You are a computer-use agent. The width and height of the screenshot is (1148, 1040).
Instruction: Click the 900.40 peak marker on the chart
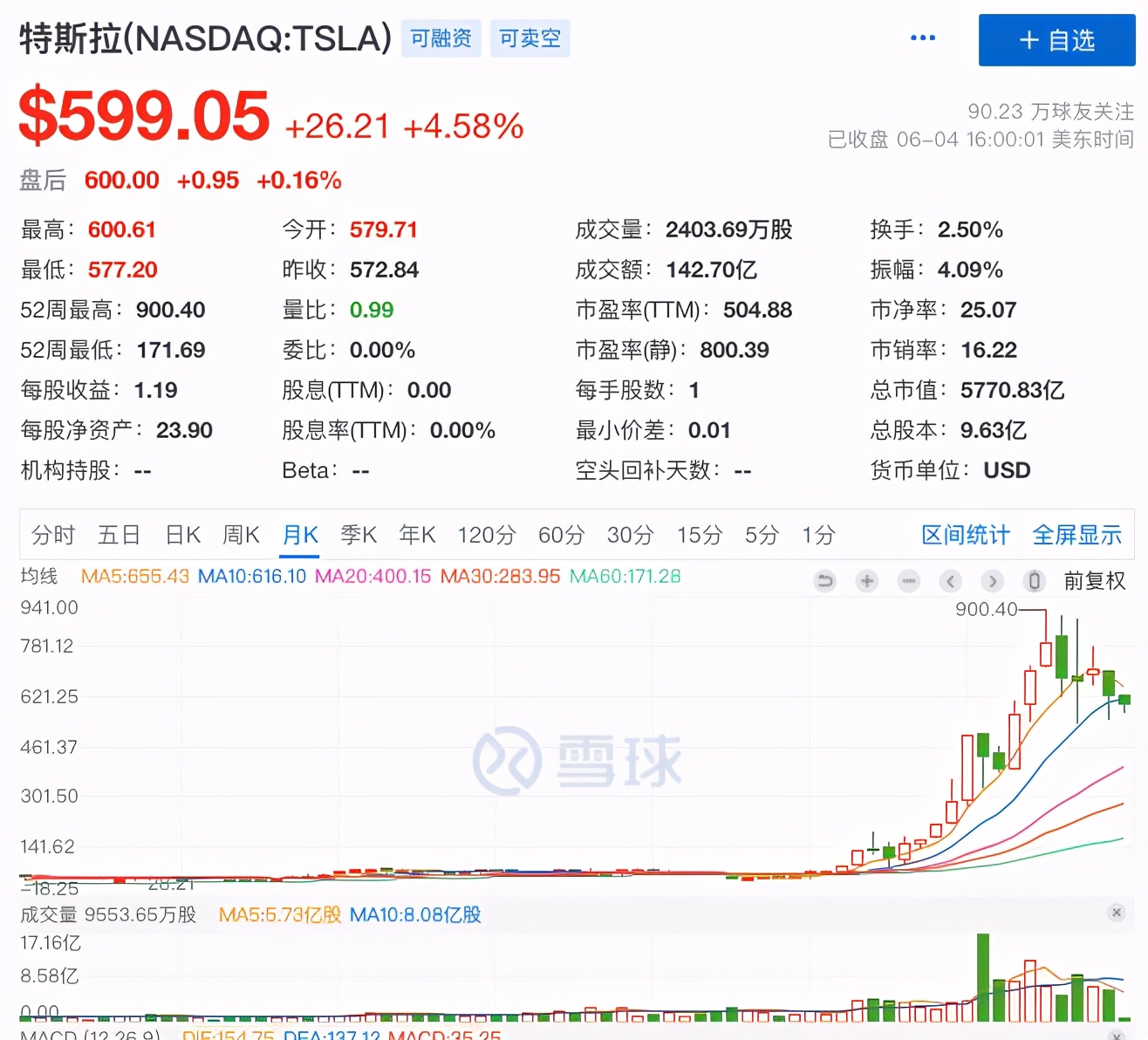pyautogui.click(x=986, y=609)
